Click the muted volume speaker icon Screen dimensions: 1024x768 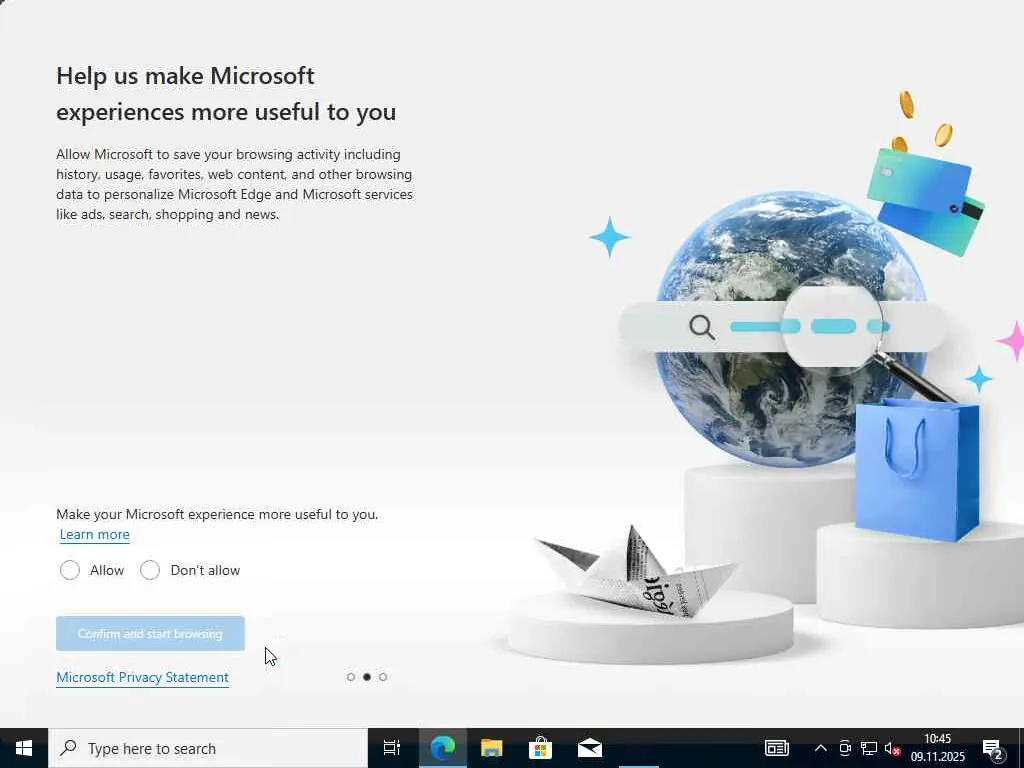click(x=892, y=748)
